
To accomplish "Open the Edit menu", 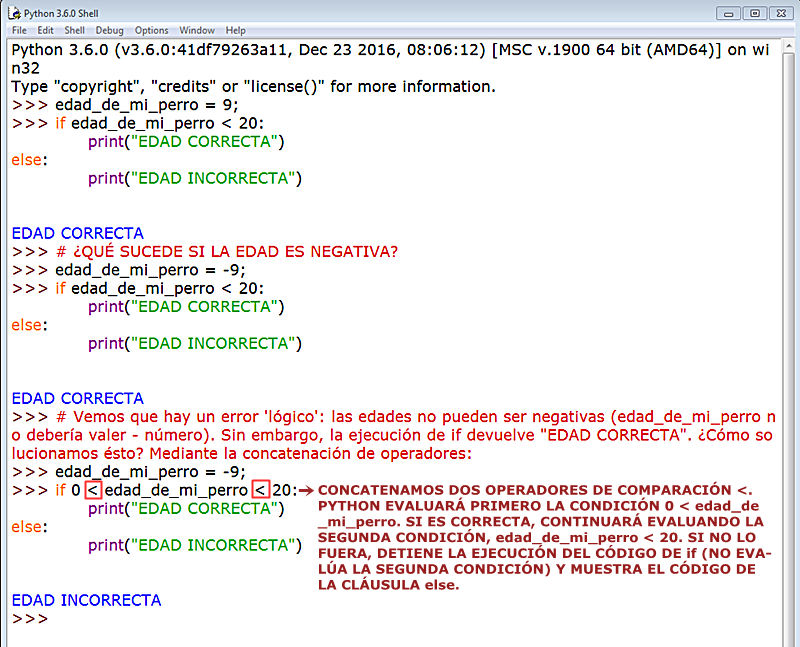I will pyautogui.click(x=45, y=30).
